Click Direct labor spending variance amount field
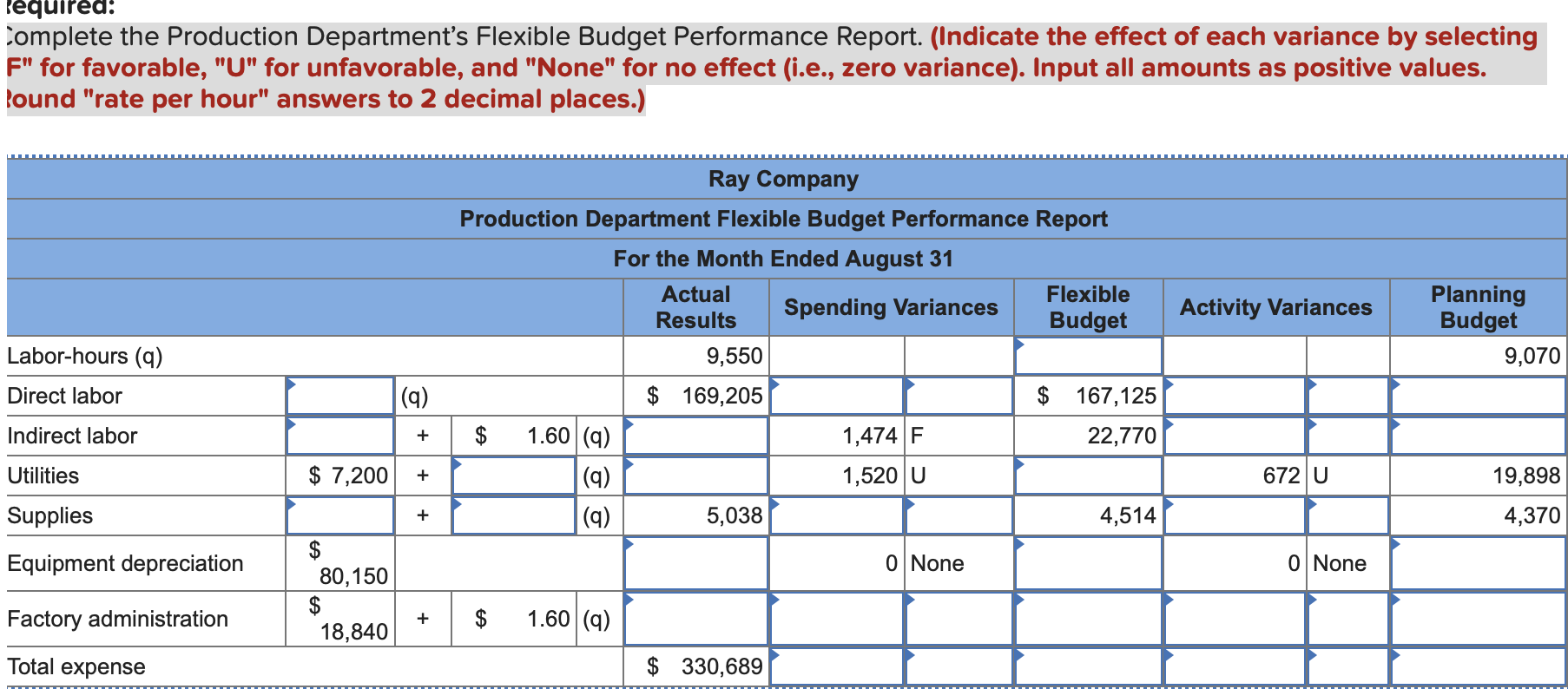Image resolution: width=1568 pixels, height=689 pixels. click(837, 396)
